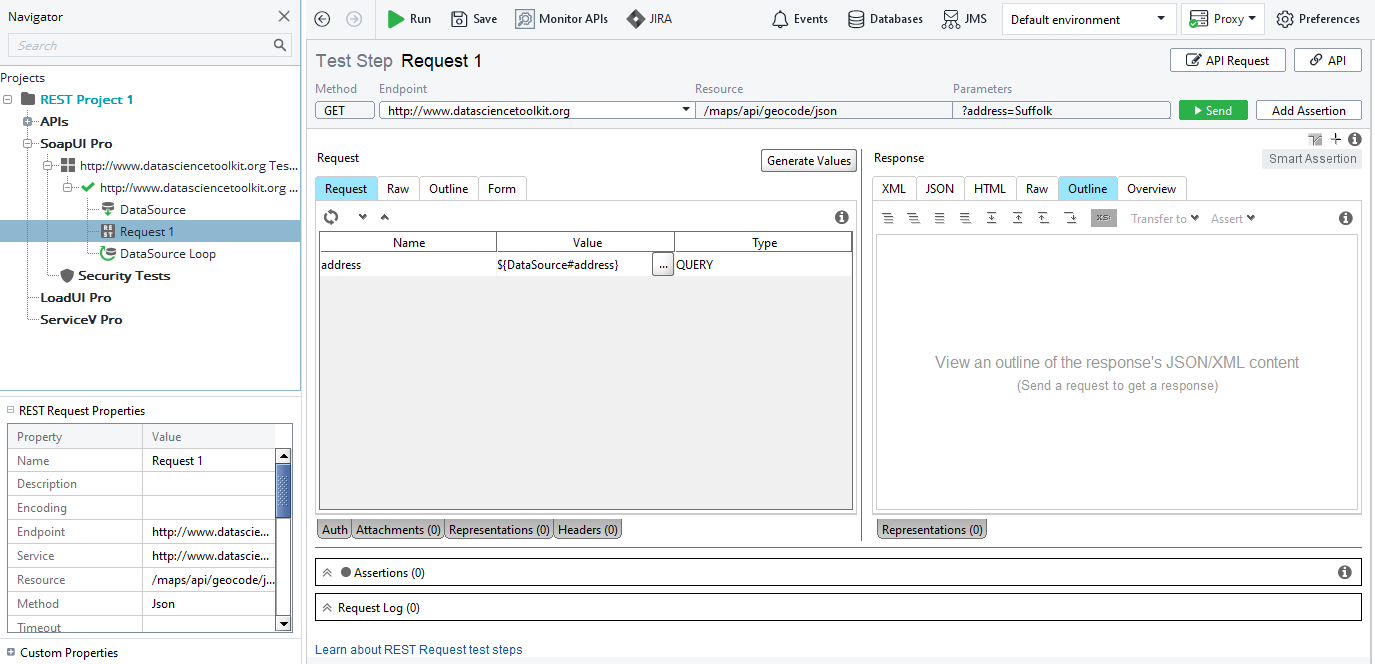The width and height of the screenshot is (1375, 664).
Task: Open Monitor APIs from the toolbar
Action: tap(562, 19)
